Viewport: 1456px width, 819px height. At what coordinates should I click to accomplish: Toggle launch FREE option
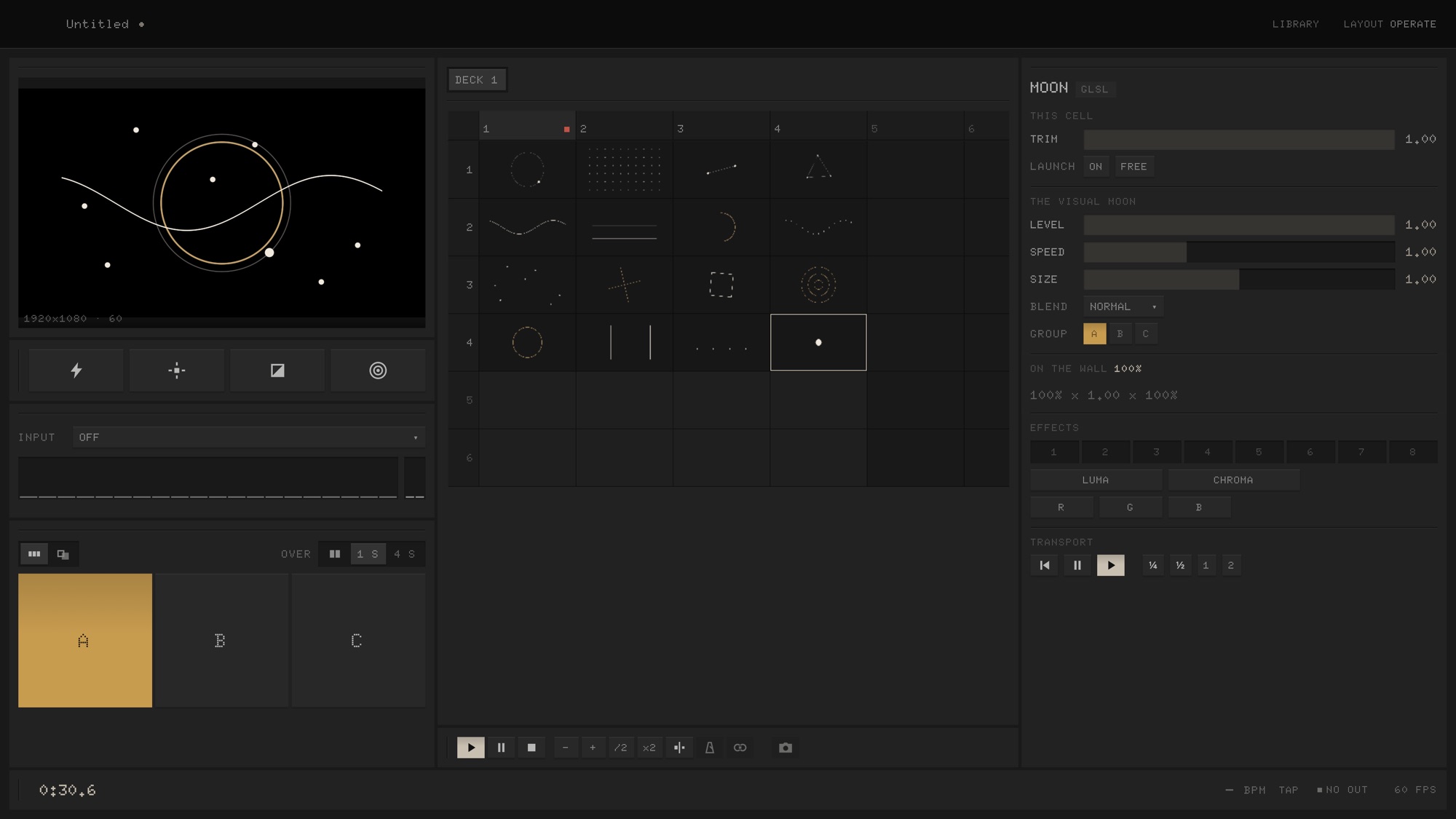(x=1133, y=167)
